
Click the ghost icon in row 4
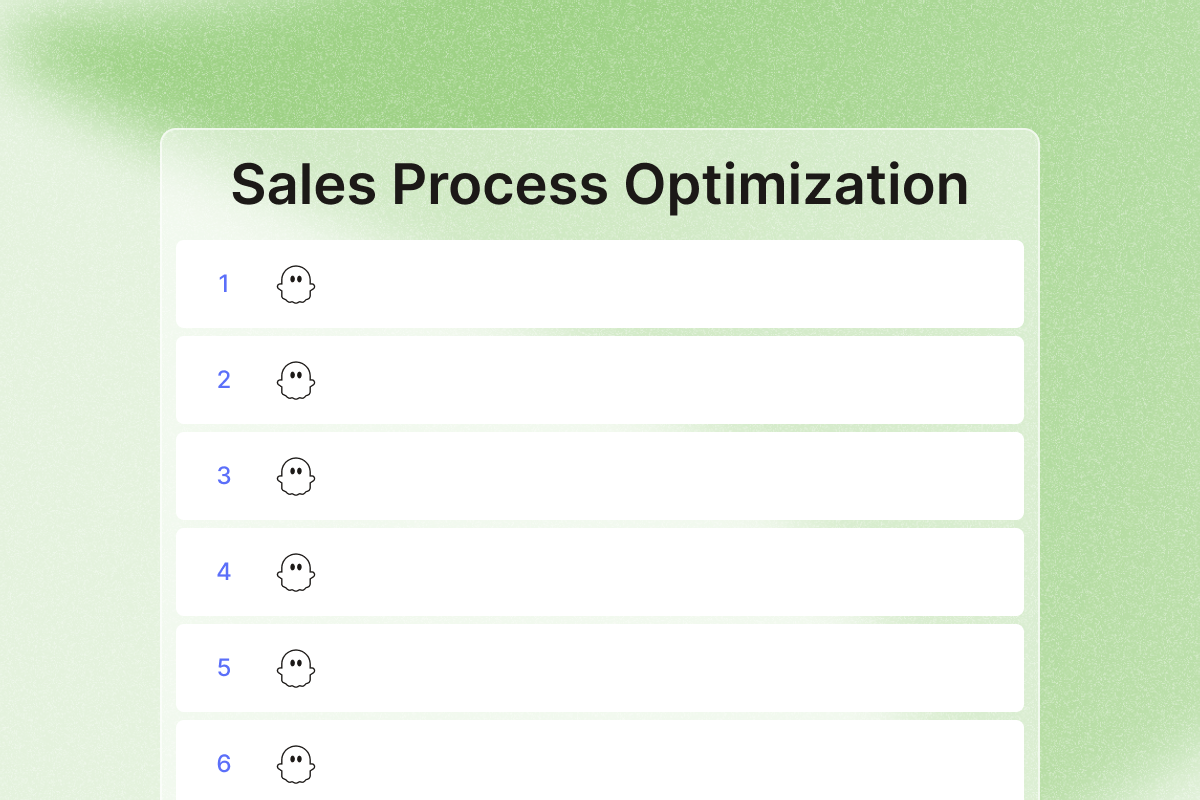(x=295, y=572)
